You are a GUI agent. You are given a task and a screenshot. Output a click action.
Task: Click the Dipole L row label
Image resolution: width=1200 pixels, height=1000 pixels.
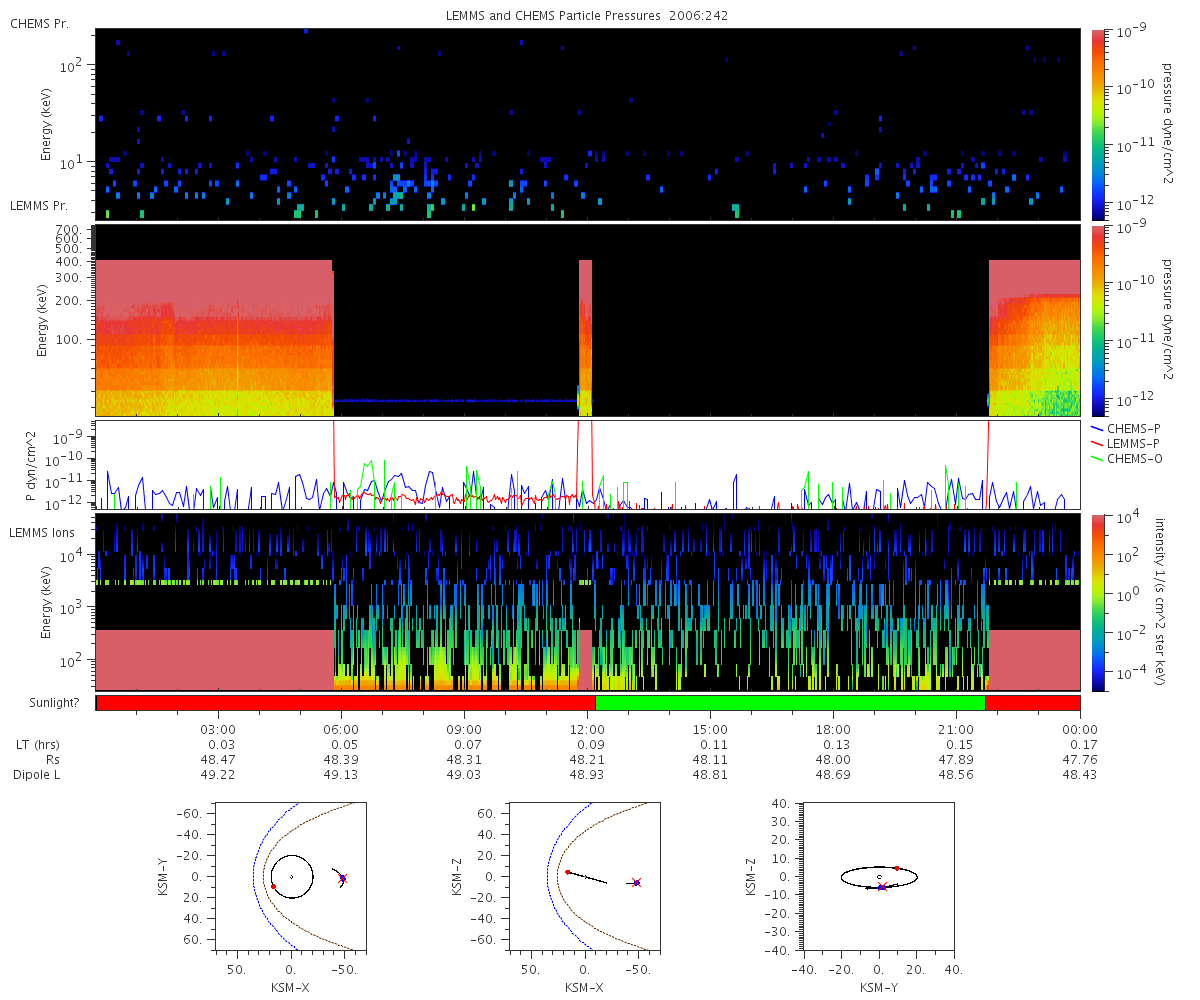click(x=40, y=775)
